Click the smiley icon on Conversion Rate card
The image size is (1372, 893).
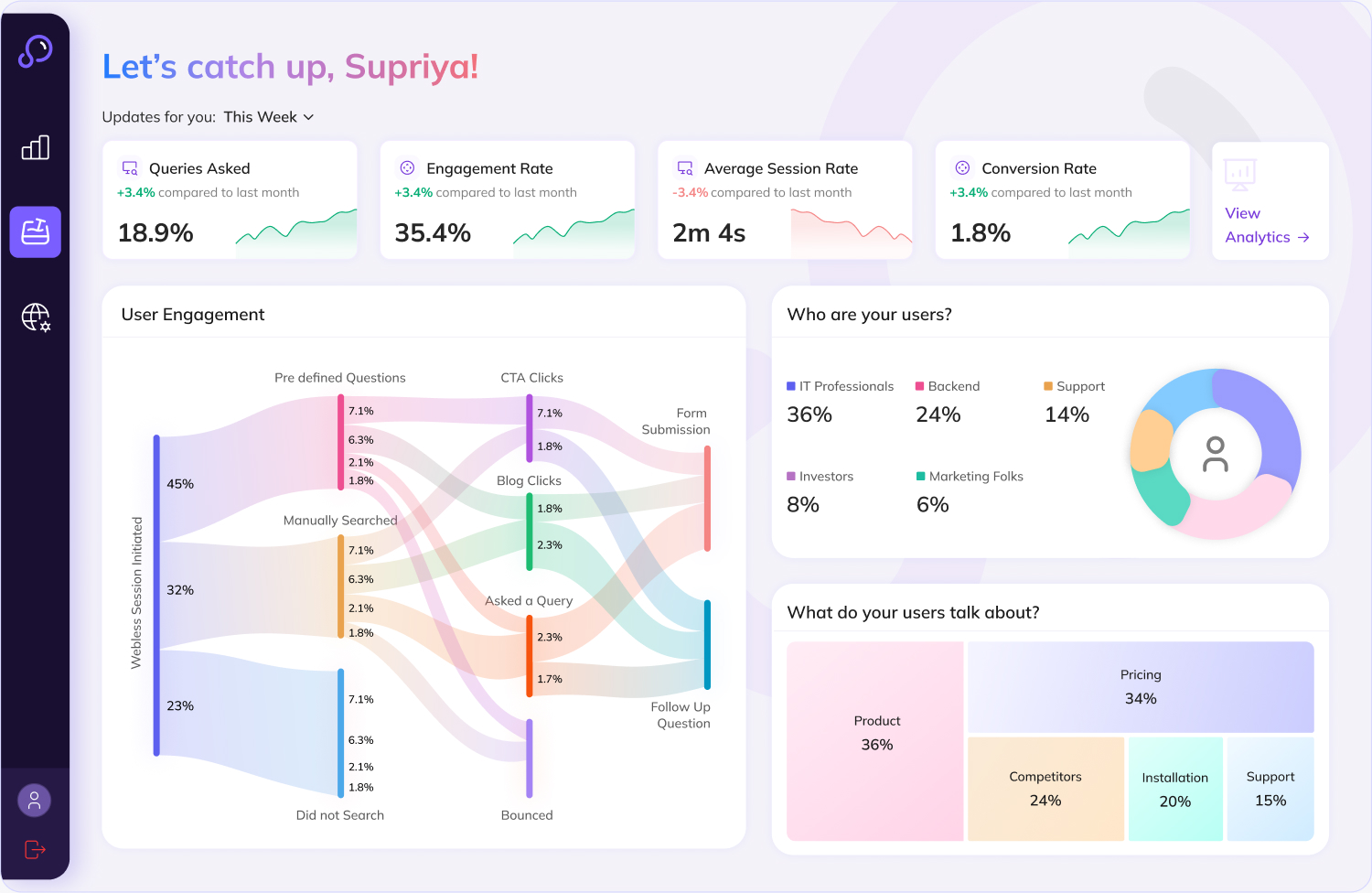[x=961, y=167]
